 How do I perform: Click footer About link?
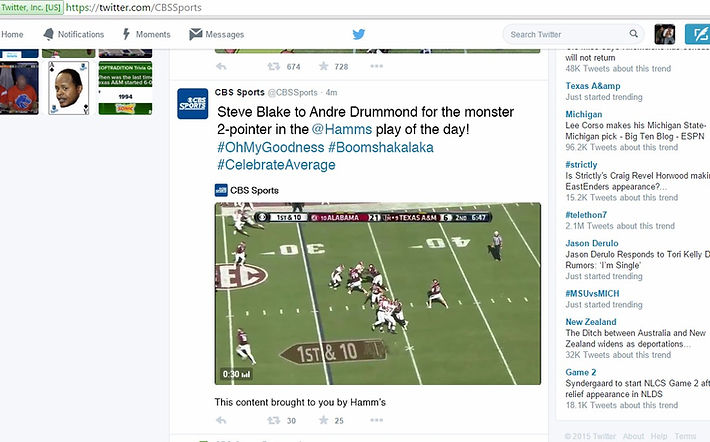[633, 436]
